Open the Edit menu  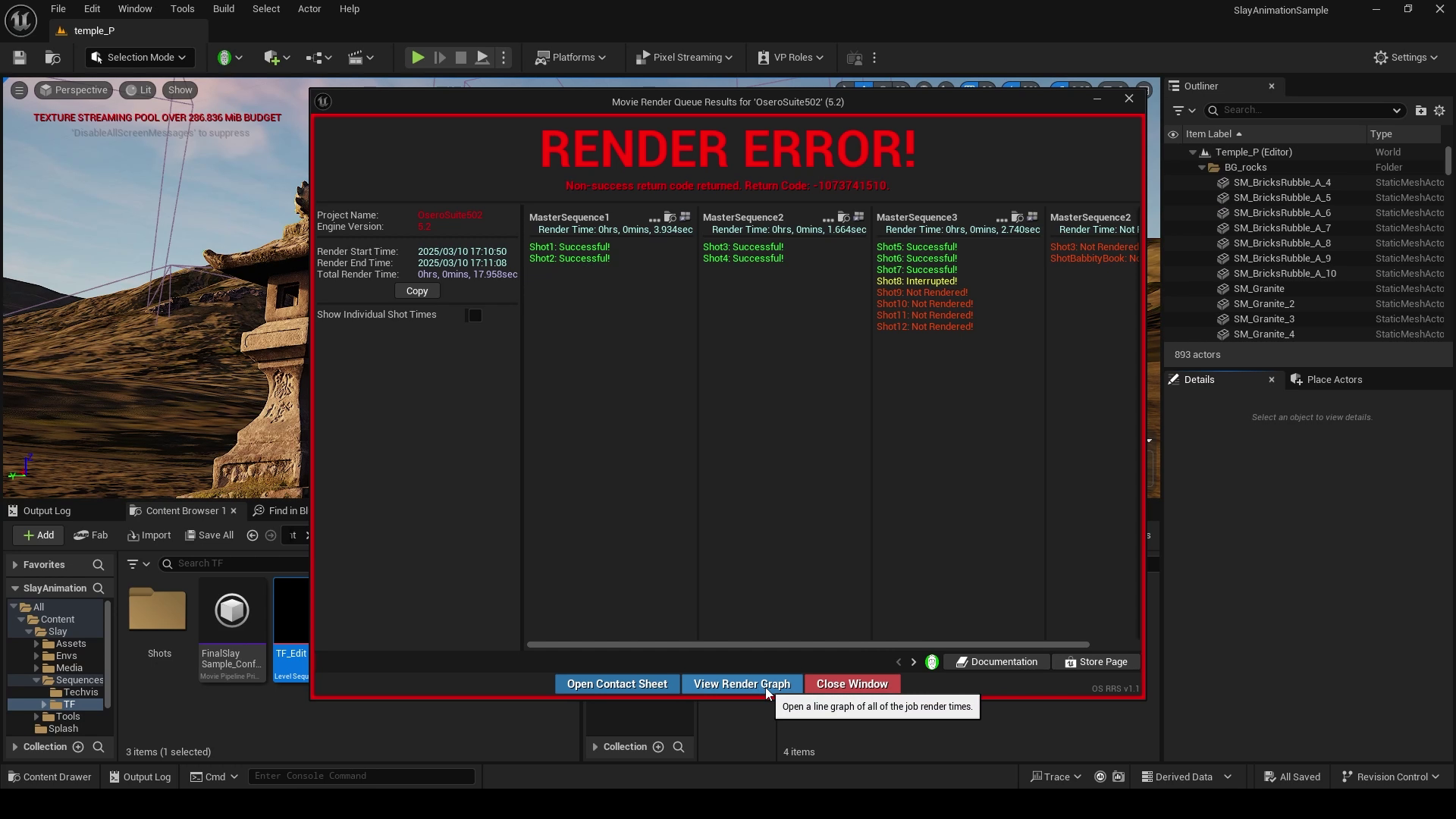[92, 9]
